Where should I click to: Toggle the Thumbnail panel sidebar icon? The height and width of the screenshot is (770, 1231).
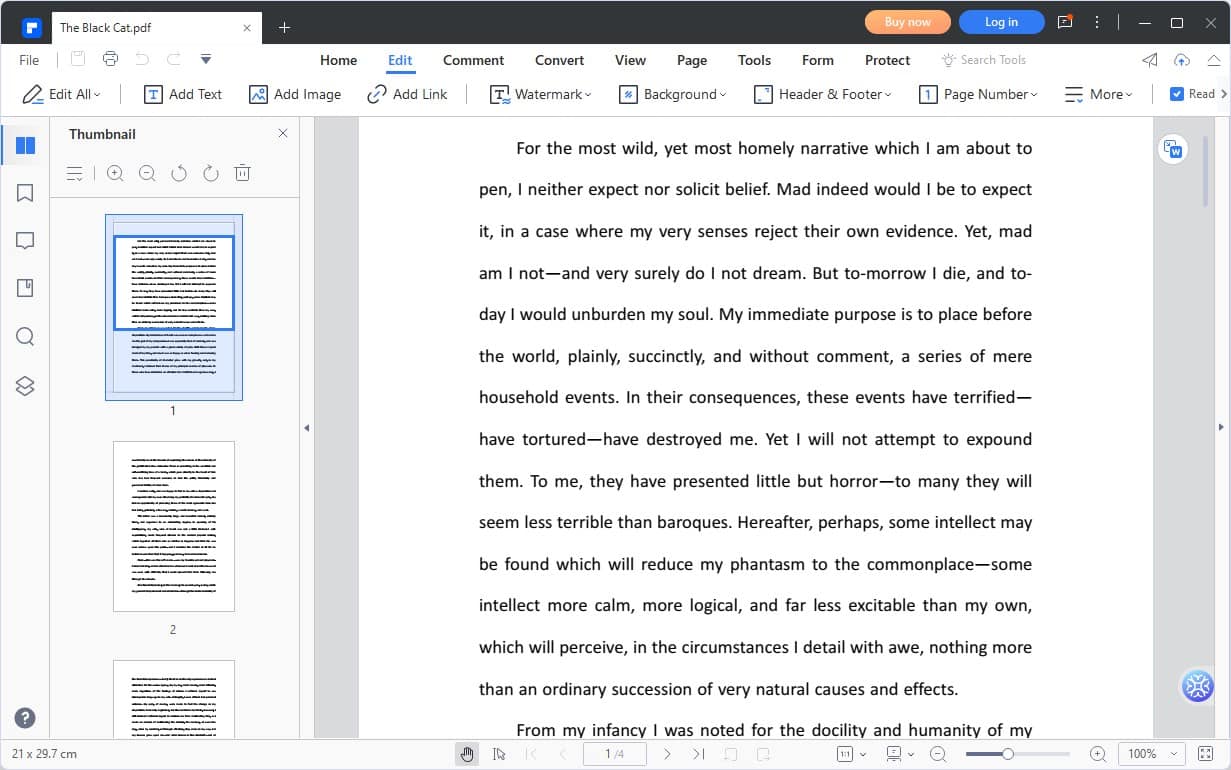(x=25, y=145)
